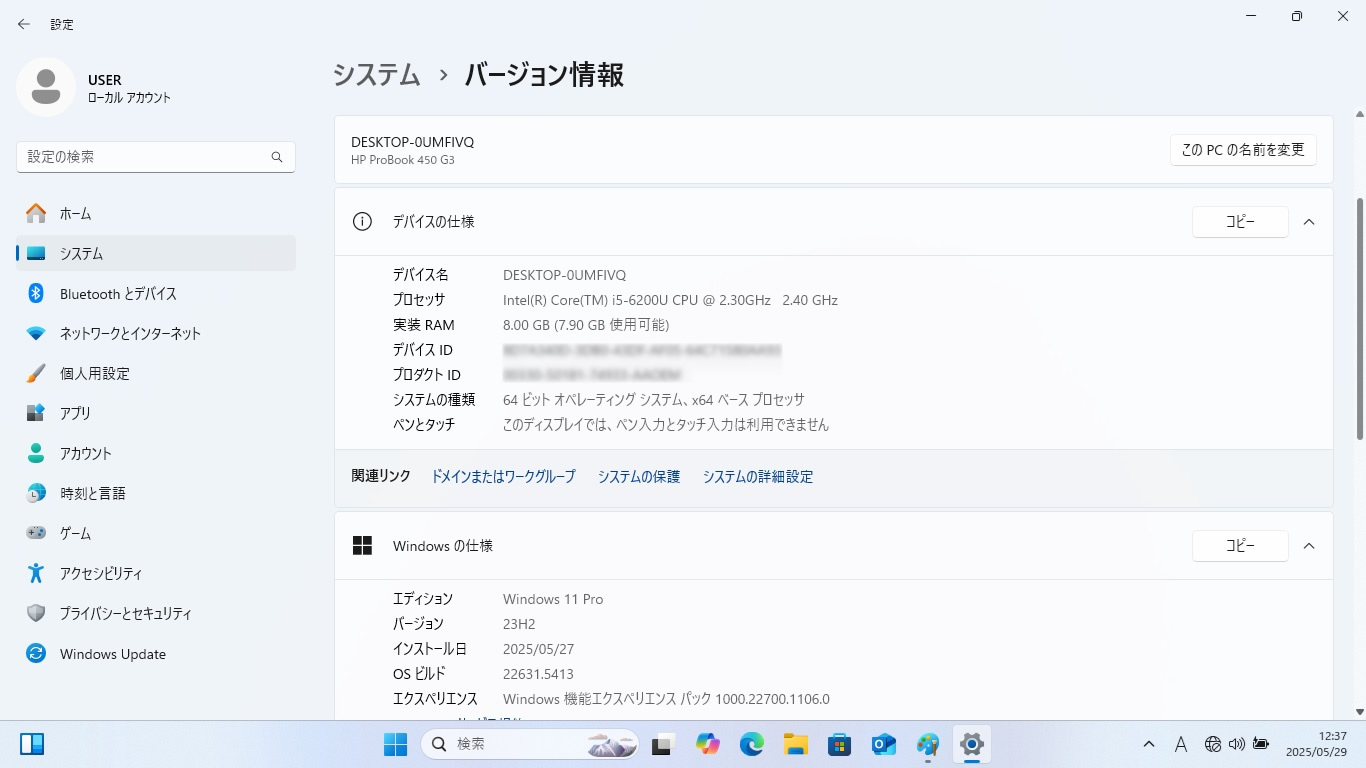Screen dimensions: 1366x768
Task: Click the ゲーム controller icon
Action: click(36, 533)
